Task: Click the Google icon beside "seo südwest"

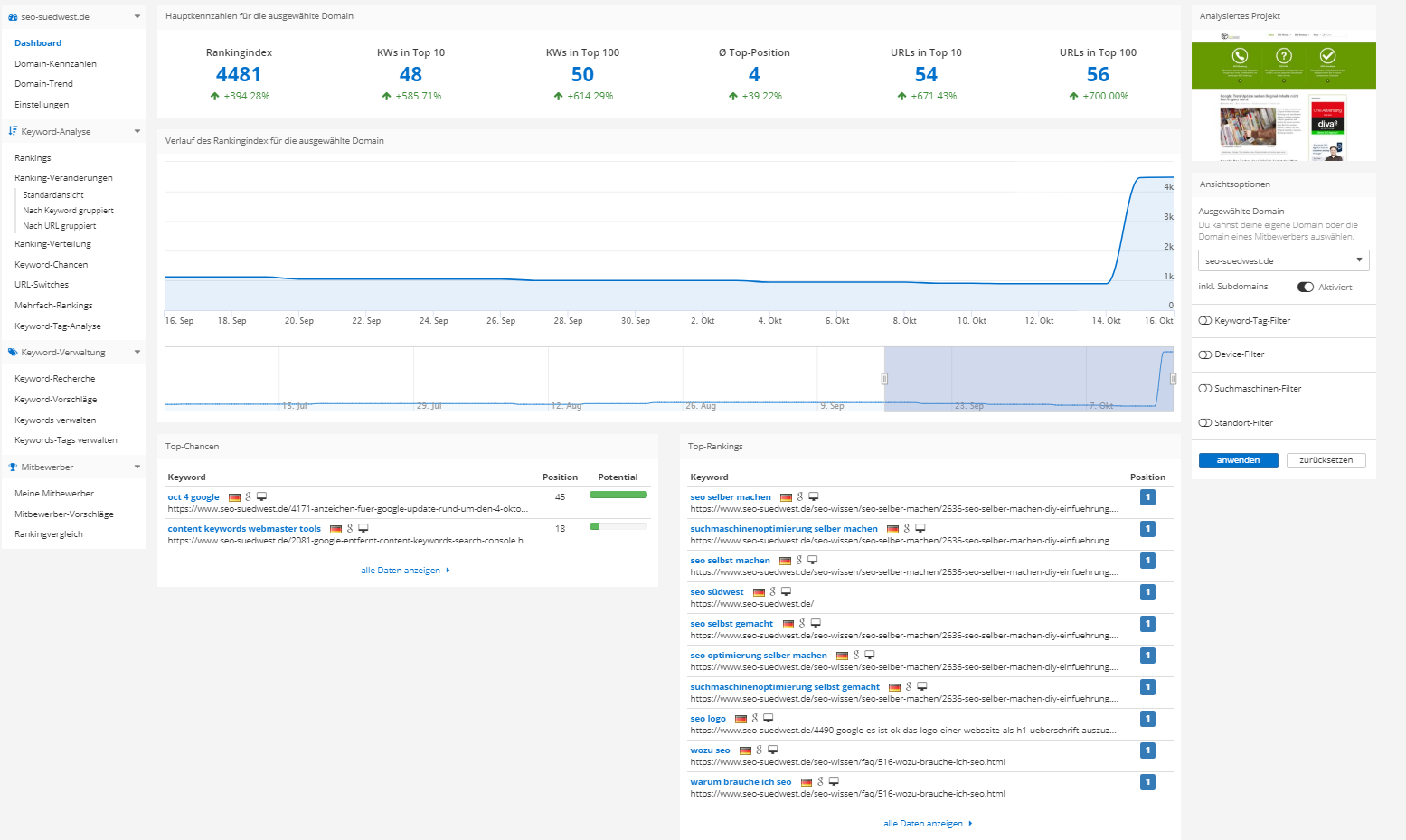Action: (771, 591)
